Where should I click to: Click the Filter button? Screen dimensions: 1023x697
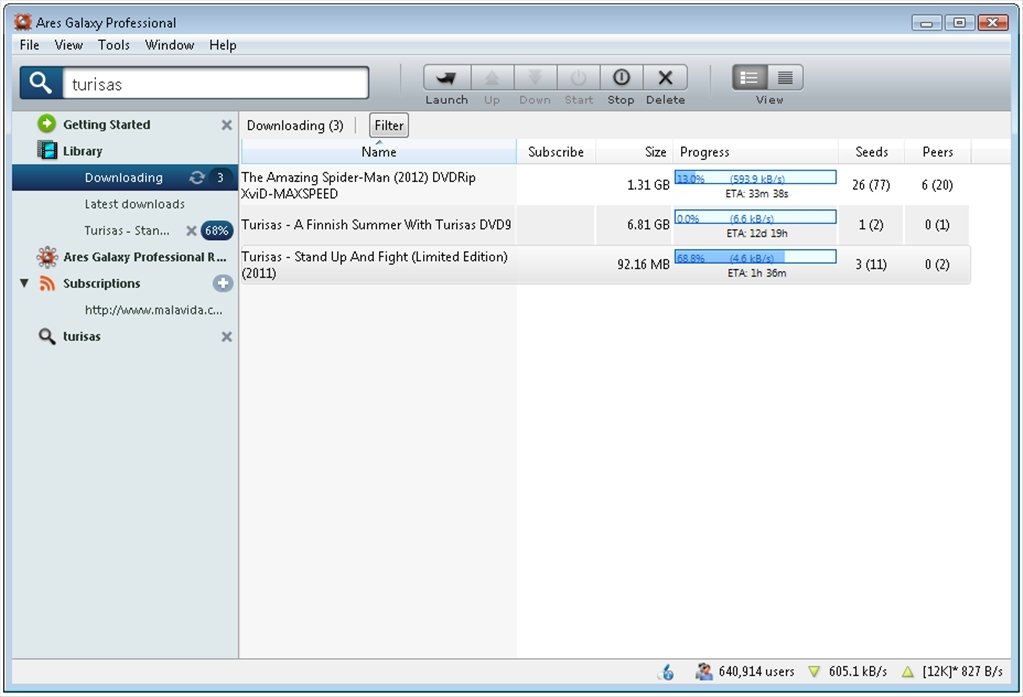click(389, 125)
